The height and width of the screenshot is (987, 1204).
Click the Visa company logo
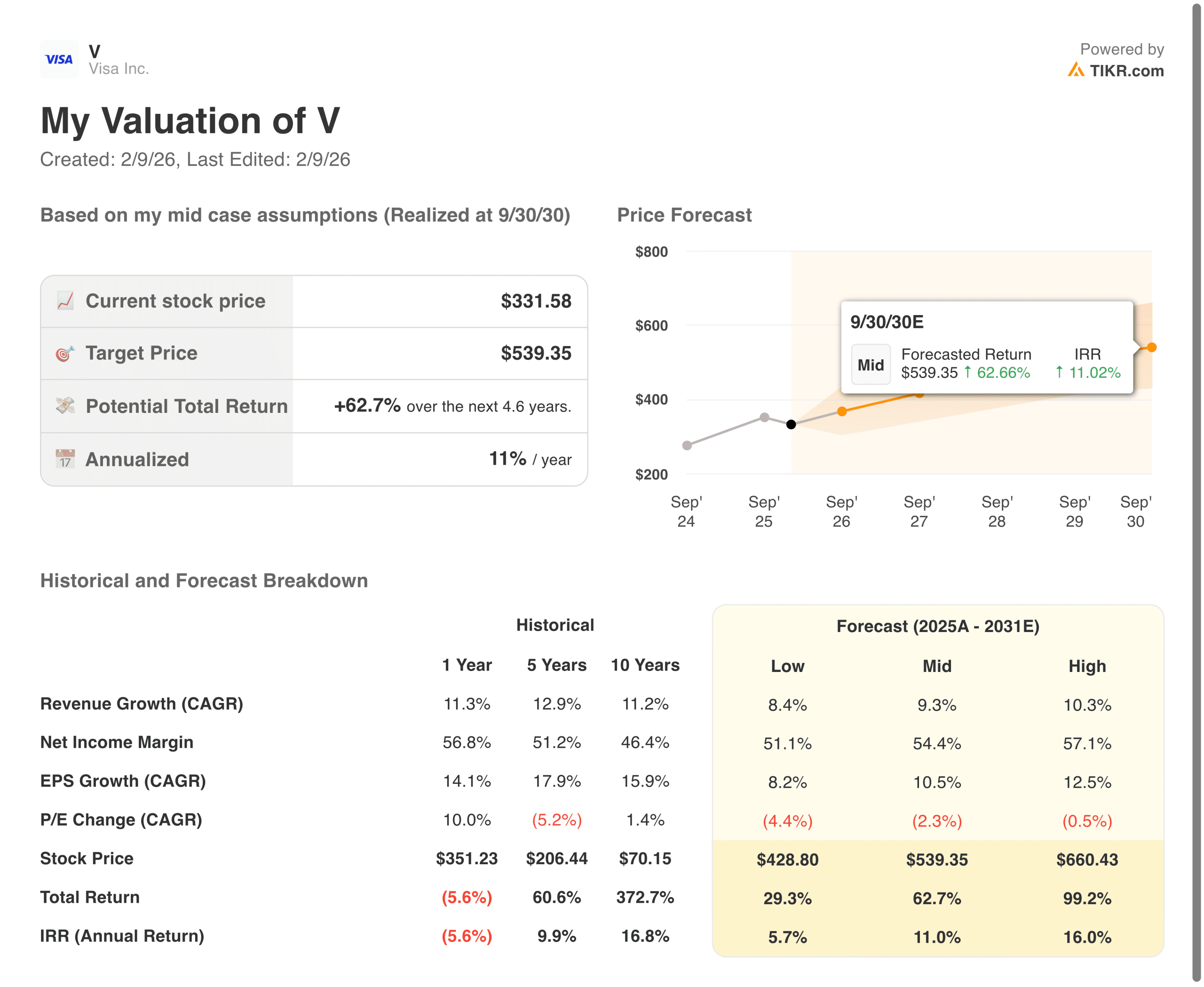[x=59, y=59]
